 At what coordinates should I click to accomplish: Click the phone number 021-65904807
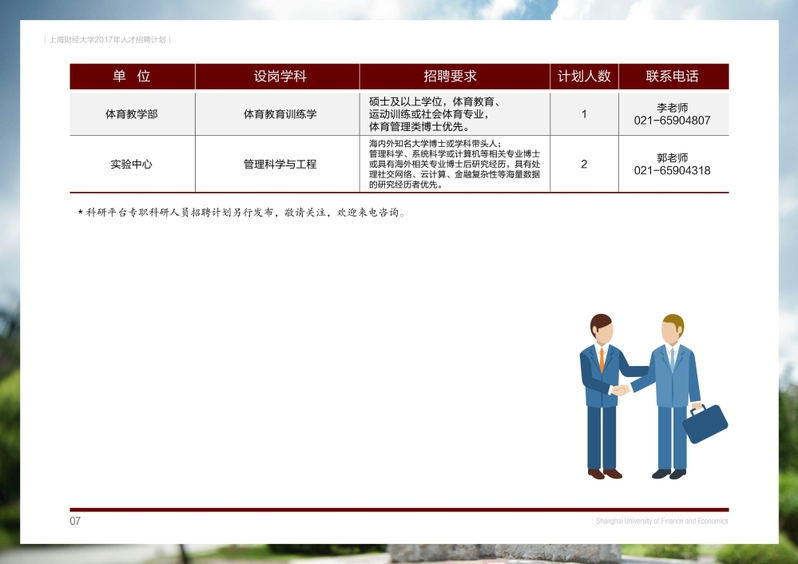click(x=672, y=121)
